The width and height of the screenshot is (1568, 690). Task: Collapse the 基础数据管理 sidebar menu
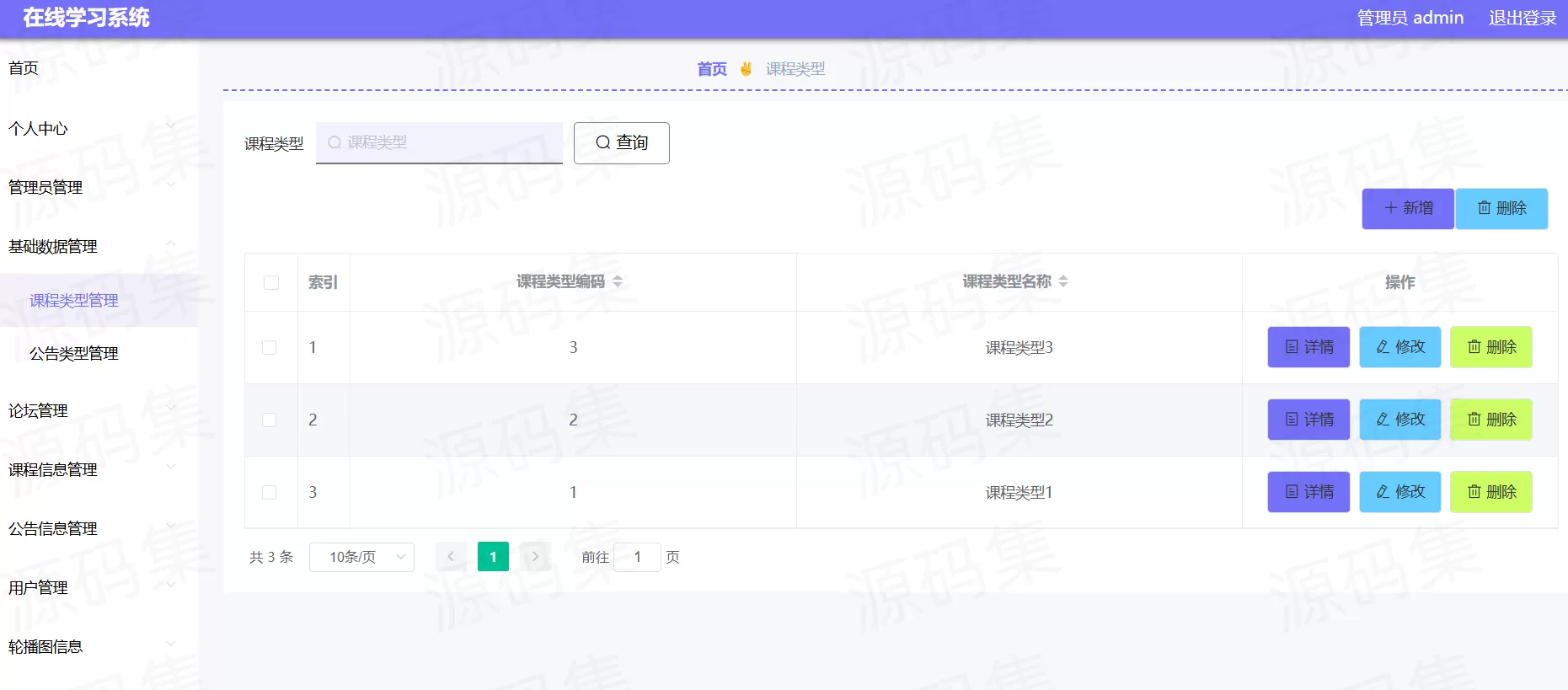point(99,246)
